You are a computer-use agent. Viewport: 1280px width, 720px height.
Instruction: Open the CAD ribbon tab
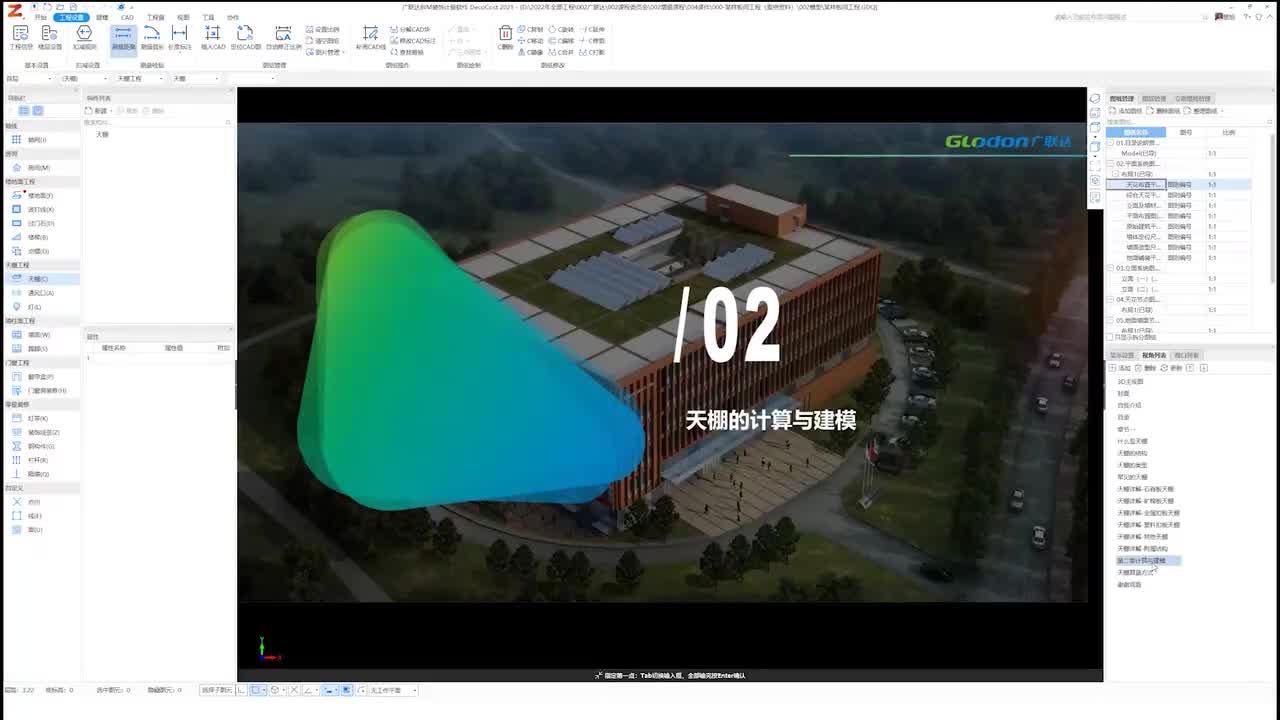[x=127, y=18]
